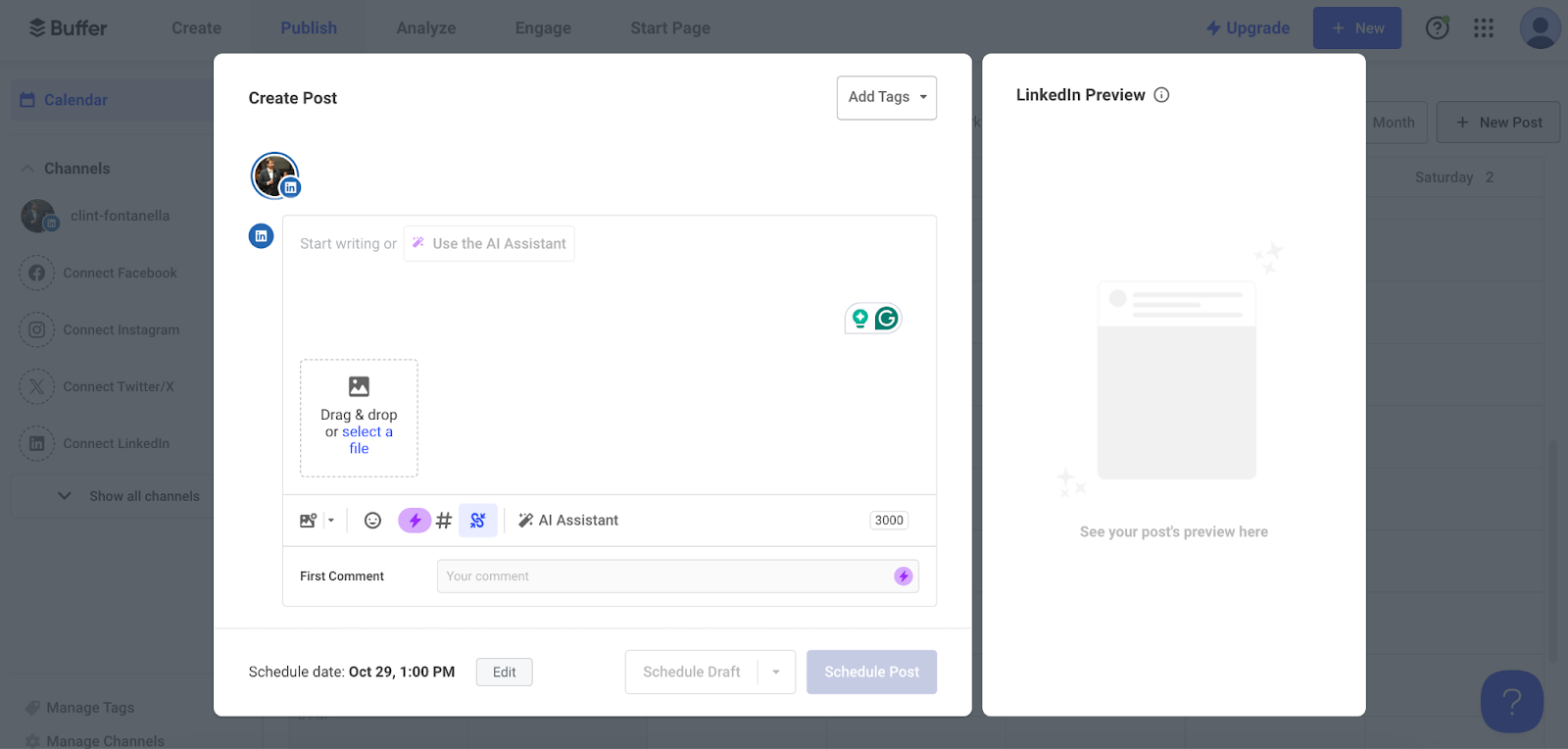The height and width of the screenshot is (749, 1568).
Task: Open the hashtag manager icon
Action: point(444,521)
